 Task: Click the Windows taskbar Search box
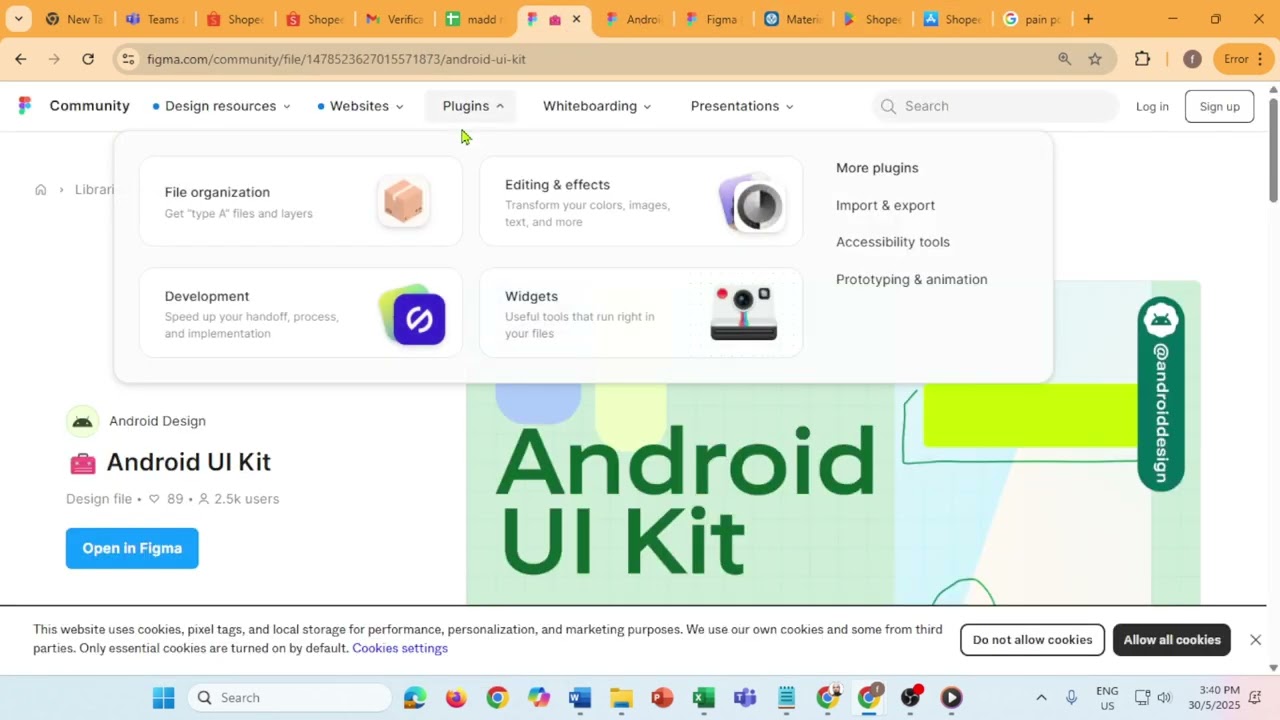tap(288, 697)
